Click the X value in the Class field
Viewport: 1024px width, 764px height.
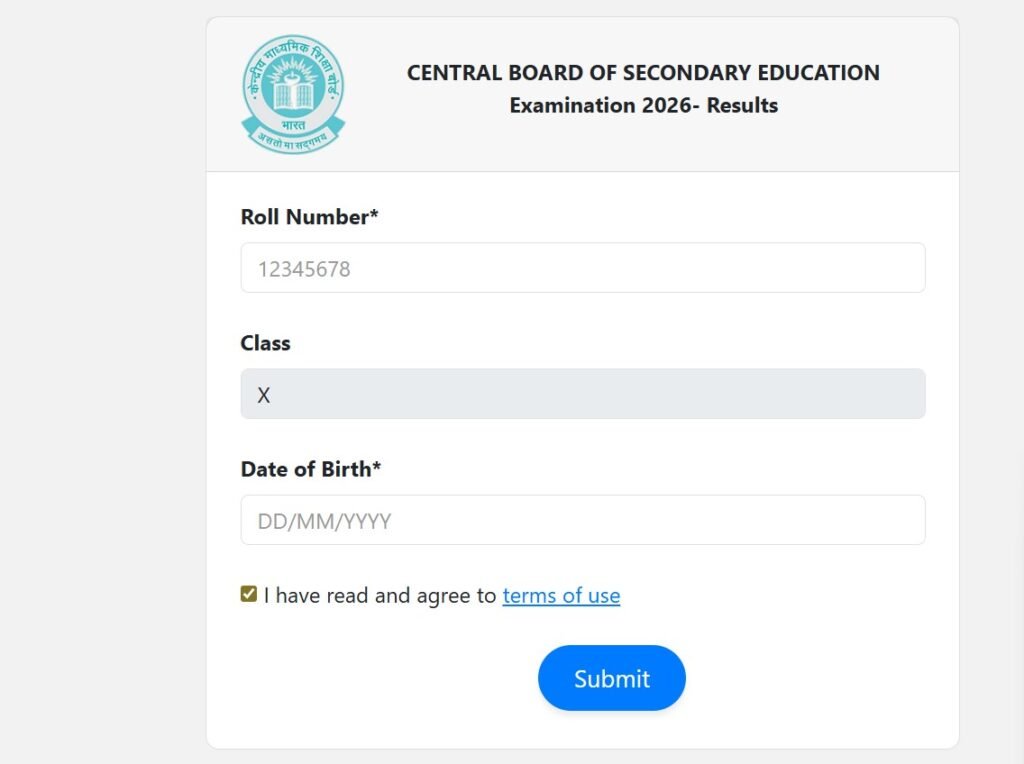pyautogui.click(x=263, y=394)
